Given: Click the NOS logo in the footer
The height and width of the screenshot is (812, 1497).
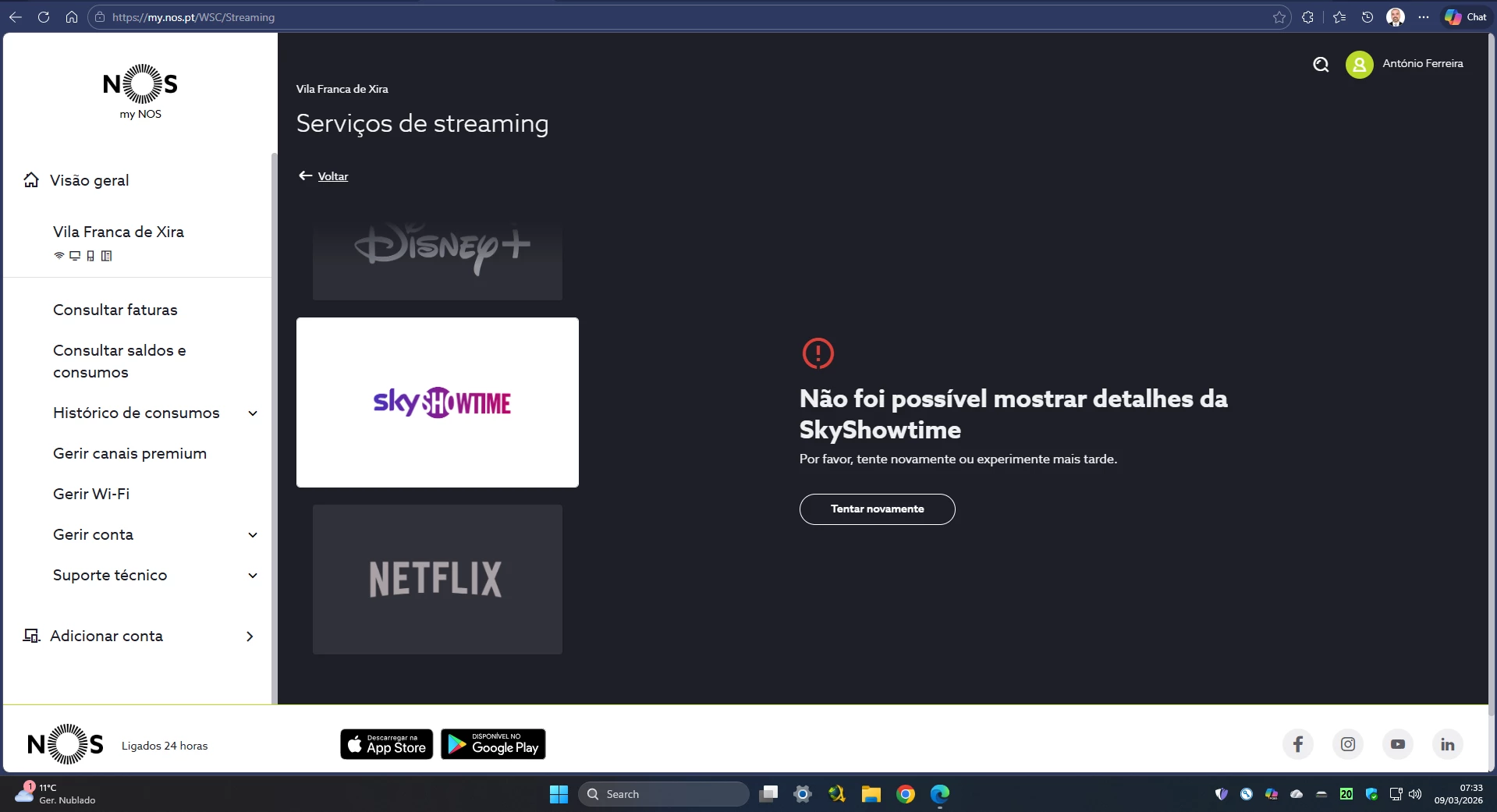Looking at the screenshot, I should pos(66,744).
